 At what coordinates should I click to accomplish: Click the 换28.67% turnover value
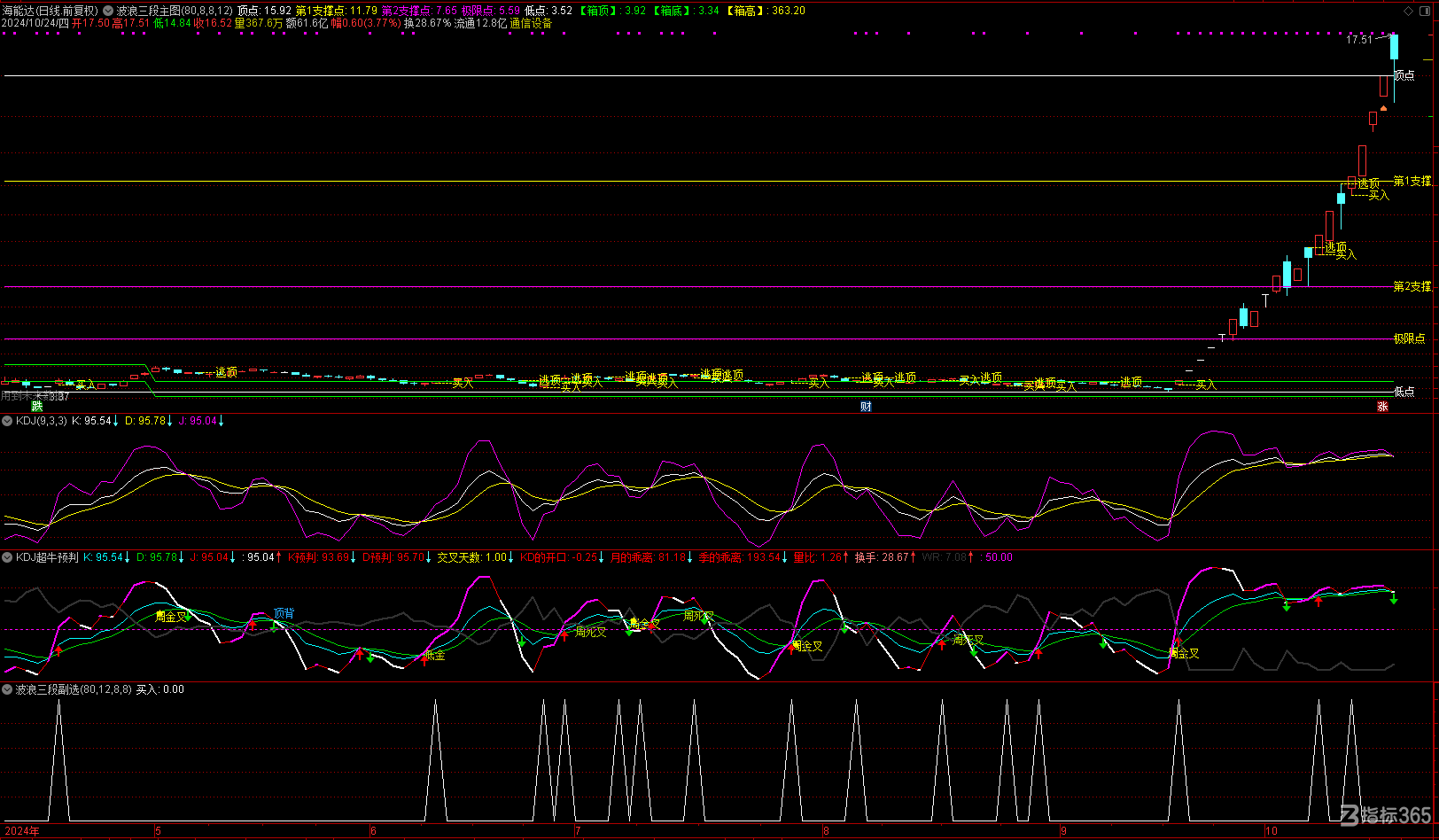pos(427,23)
